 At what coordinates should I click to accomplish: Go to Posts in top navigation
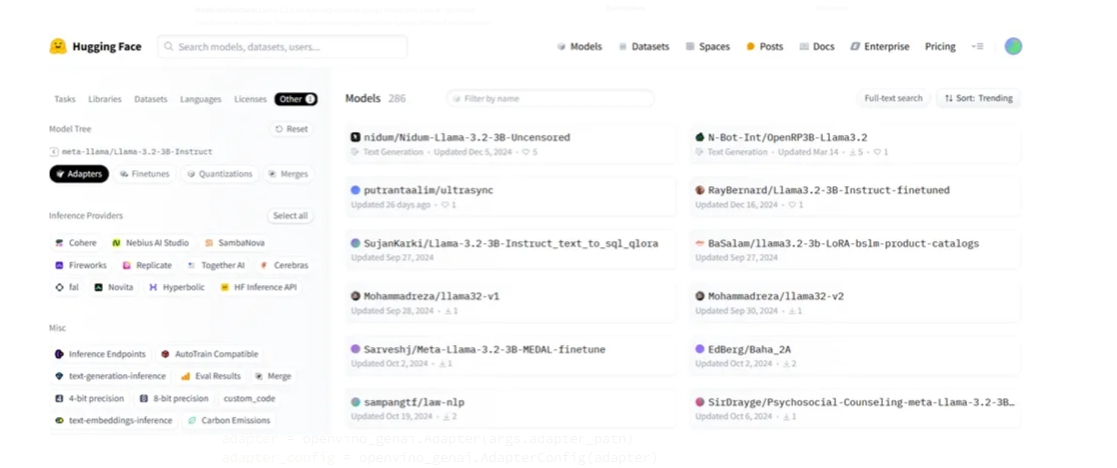pyautogui.click(x=764, y=46)
